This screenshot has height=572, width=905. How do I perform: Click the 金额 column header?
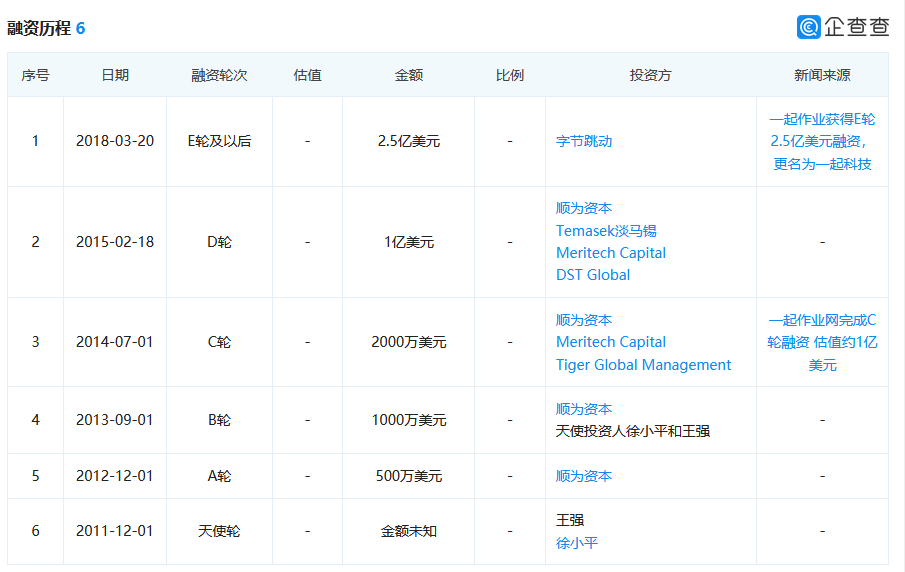point(409,75)
